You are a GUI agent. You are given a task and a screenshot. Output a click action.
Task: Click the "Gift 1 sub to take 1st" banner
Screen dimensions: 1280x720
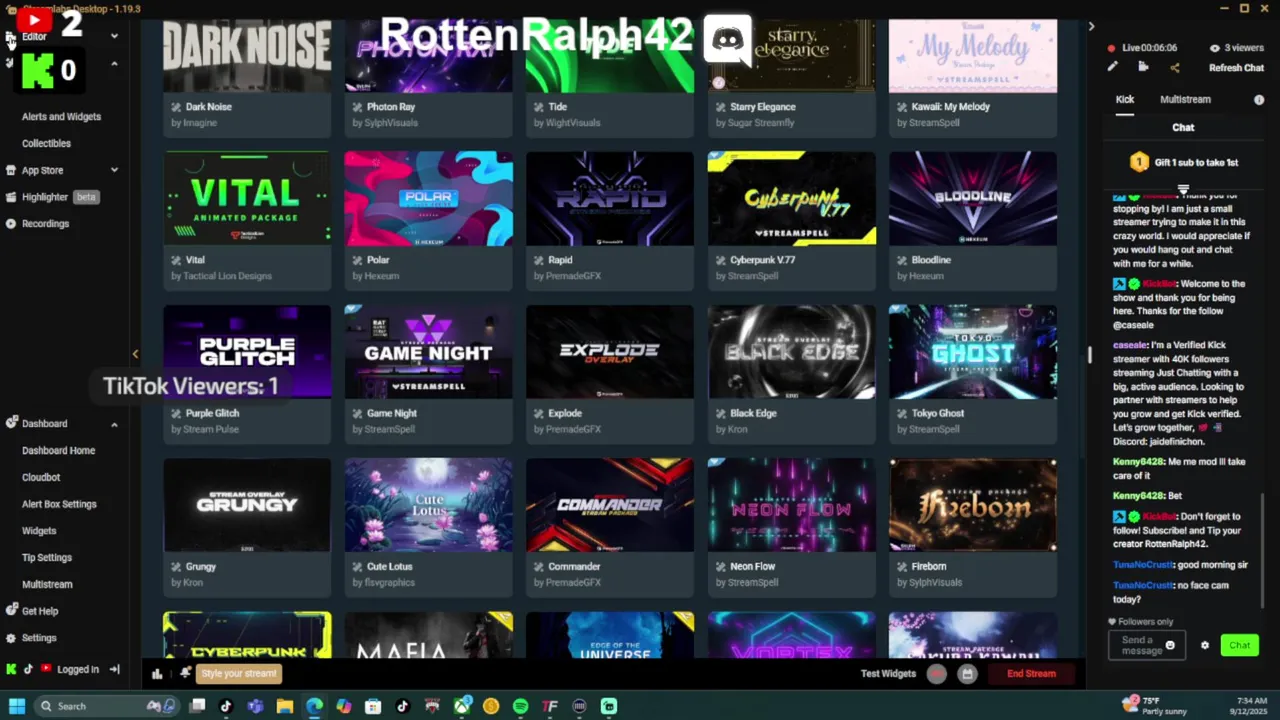(1184, 162)
